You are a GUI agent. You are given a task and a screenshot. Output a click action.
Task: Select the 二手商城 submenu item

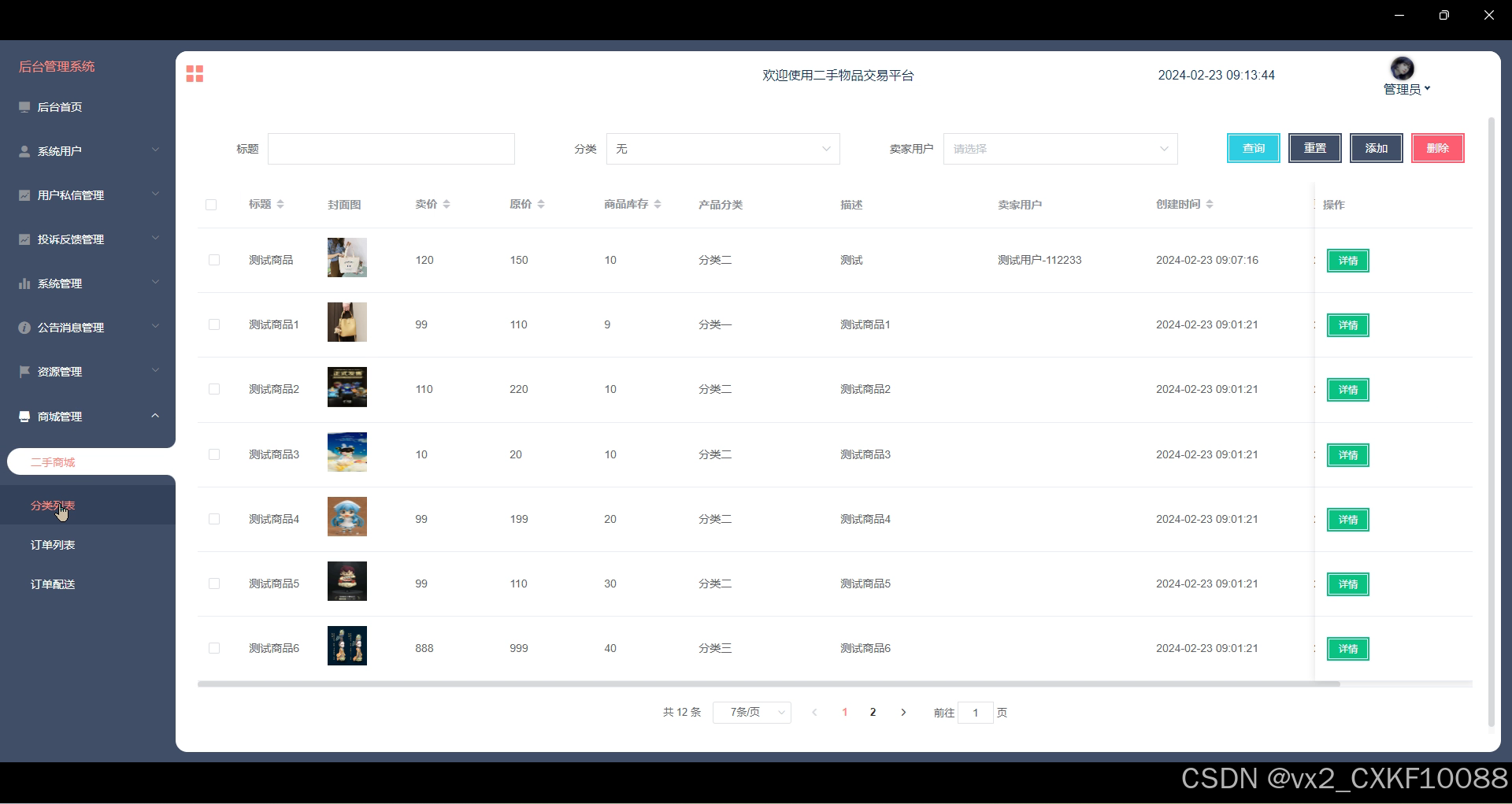click(x=91, y=462)
